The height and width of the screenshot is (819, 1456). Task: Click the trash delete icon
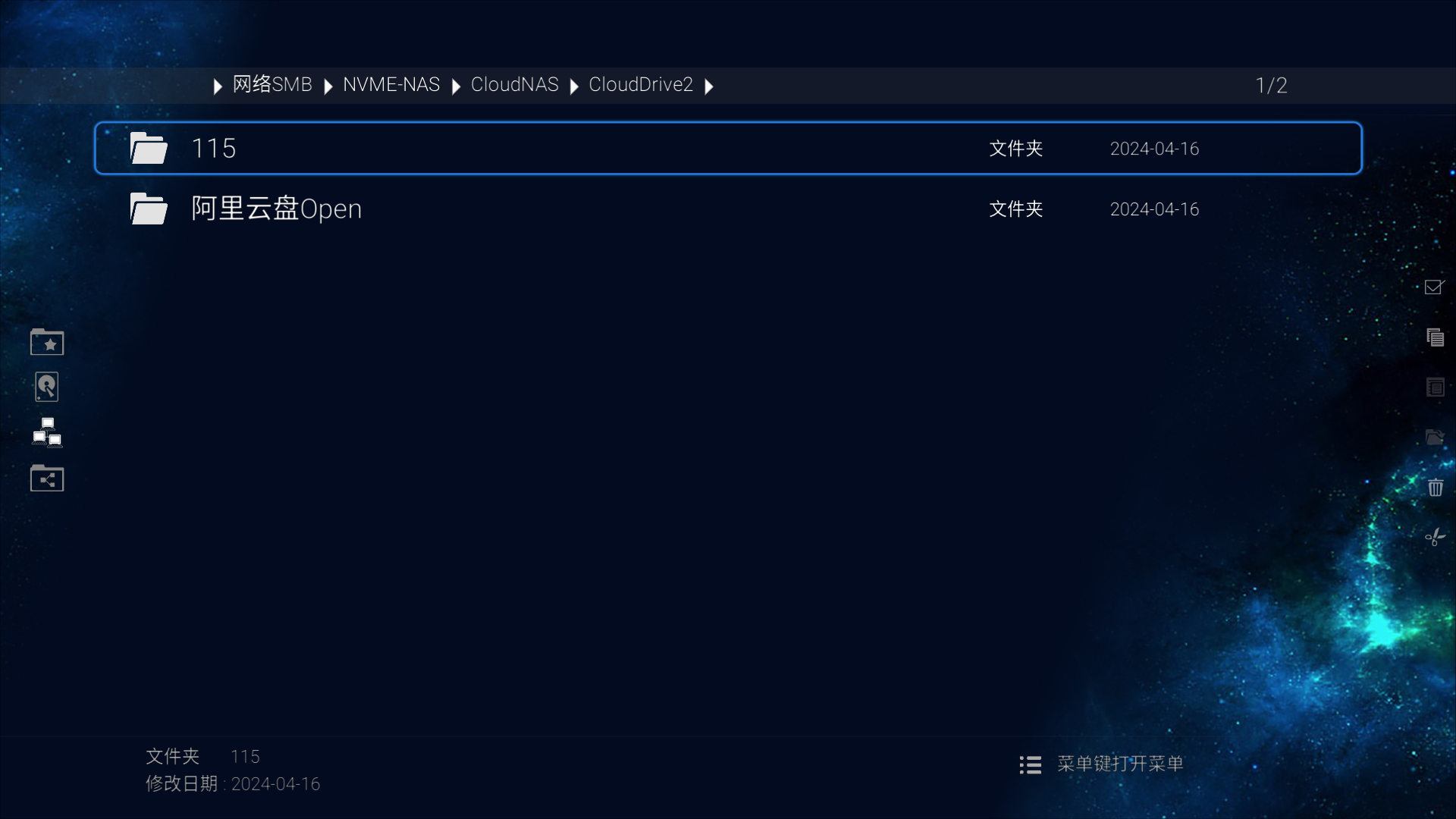1435,487
